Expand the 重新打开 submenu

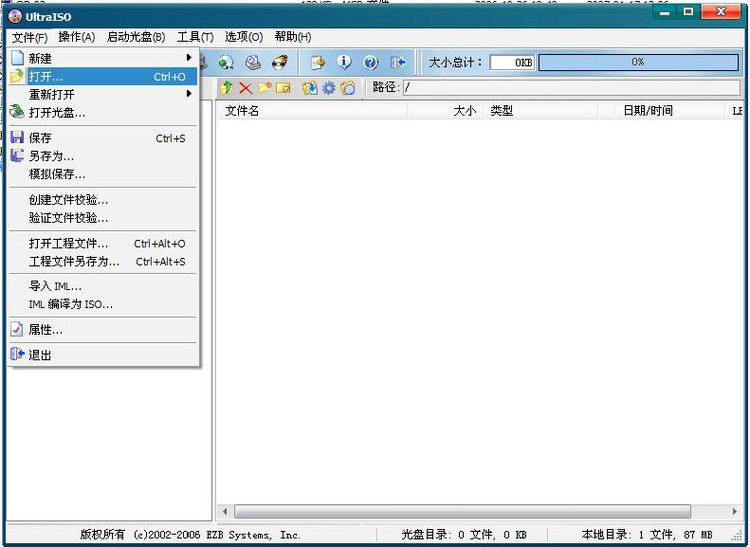point(102,94)
